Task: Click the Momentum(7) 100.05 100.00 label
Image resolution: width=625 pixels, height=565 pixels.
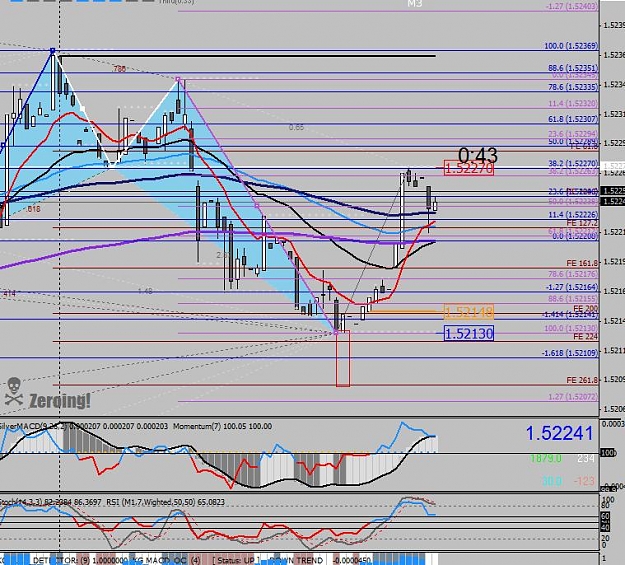Action: click(x=222, y=426)
